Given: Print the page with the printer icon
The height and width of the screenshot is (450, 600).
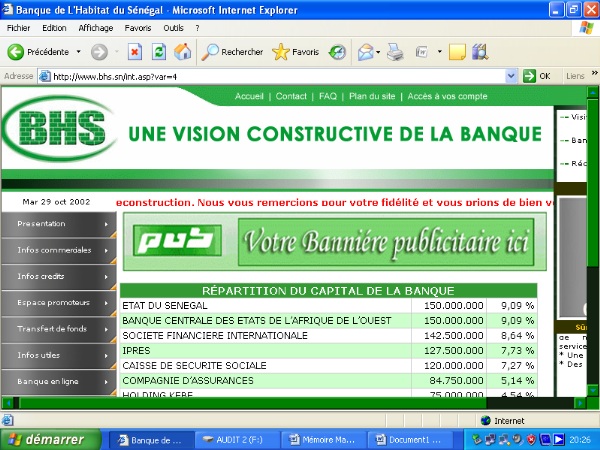Looking at the screenshot, I should [395, 52].
